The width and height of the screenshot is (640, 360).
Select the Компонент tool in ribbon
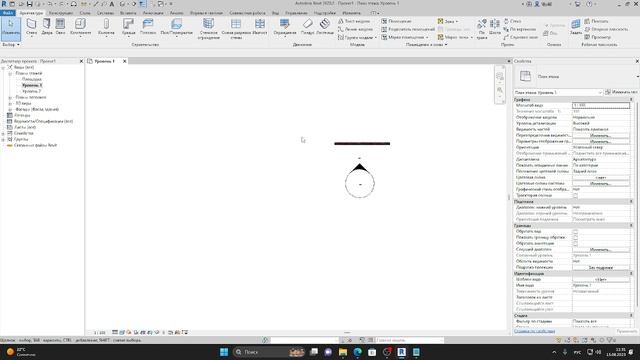pyautogui.click(x=80, y=27)
